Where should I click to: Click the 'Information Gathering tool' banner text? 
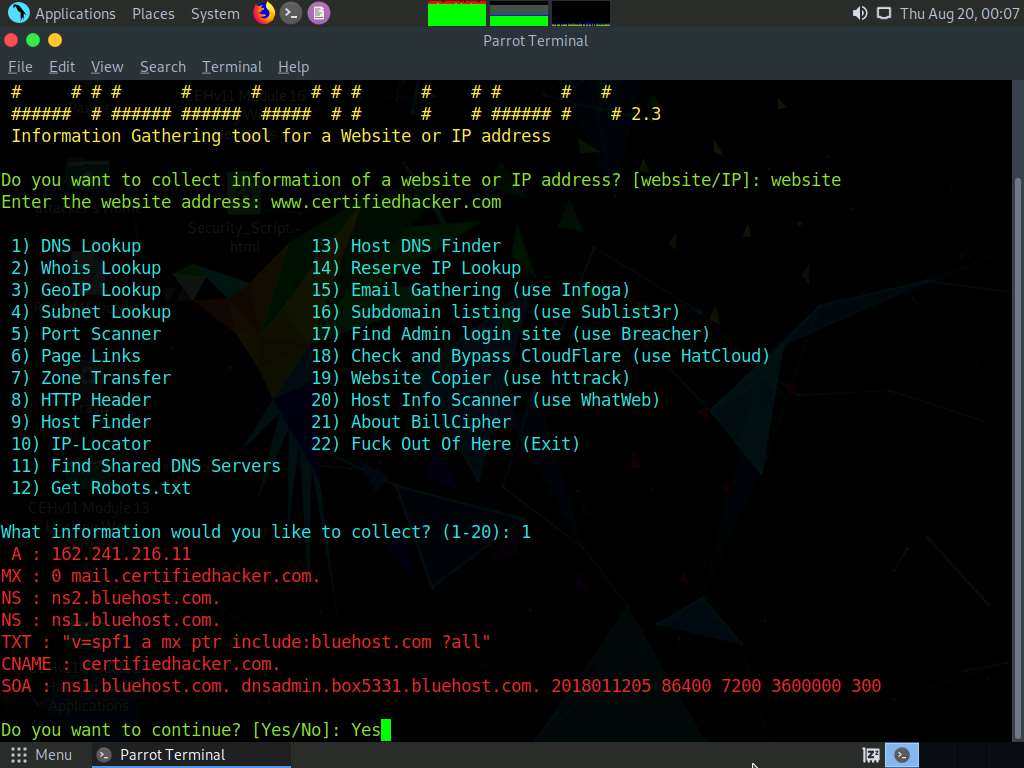(281, 136)
